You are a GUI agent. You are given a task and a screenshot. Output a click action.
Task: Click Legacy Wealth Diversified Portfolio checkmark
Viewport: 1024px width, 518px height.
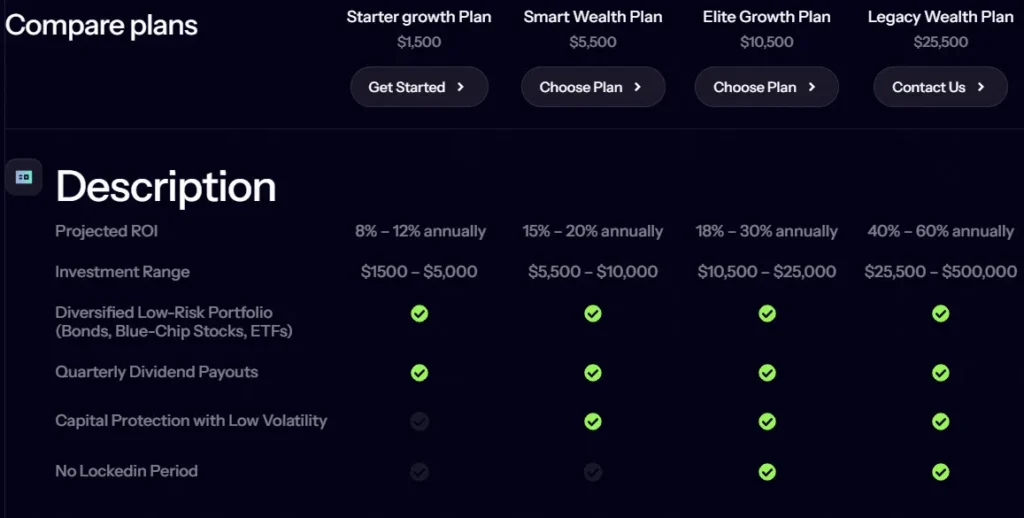(940, 313)
